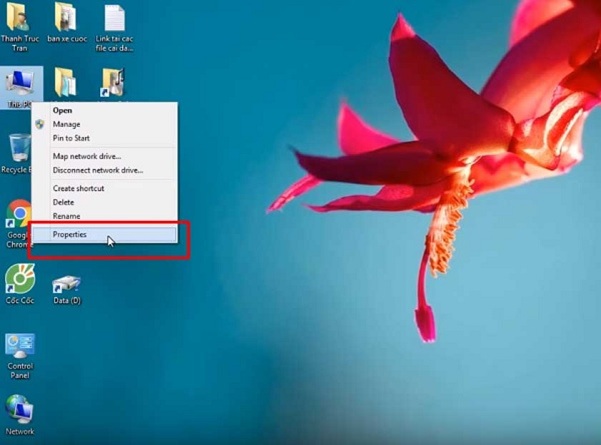Select the Google Chrome shortcut icon
The height and width of the screenshot is (445, 601).
click(x=17, y=224)
